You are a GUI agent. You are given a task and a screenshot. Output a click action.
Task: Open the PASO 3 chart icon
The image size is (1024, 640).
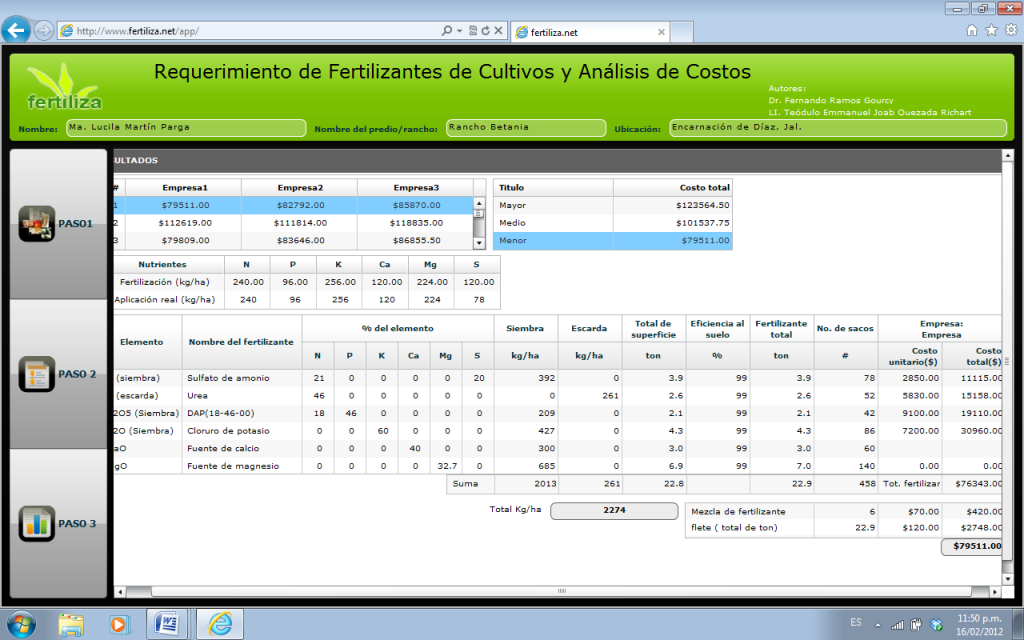pos(37,523)
